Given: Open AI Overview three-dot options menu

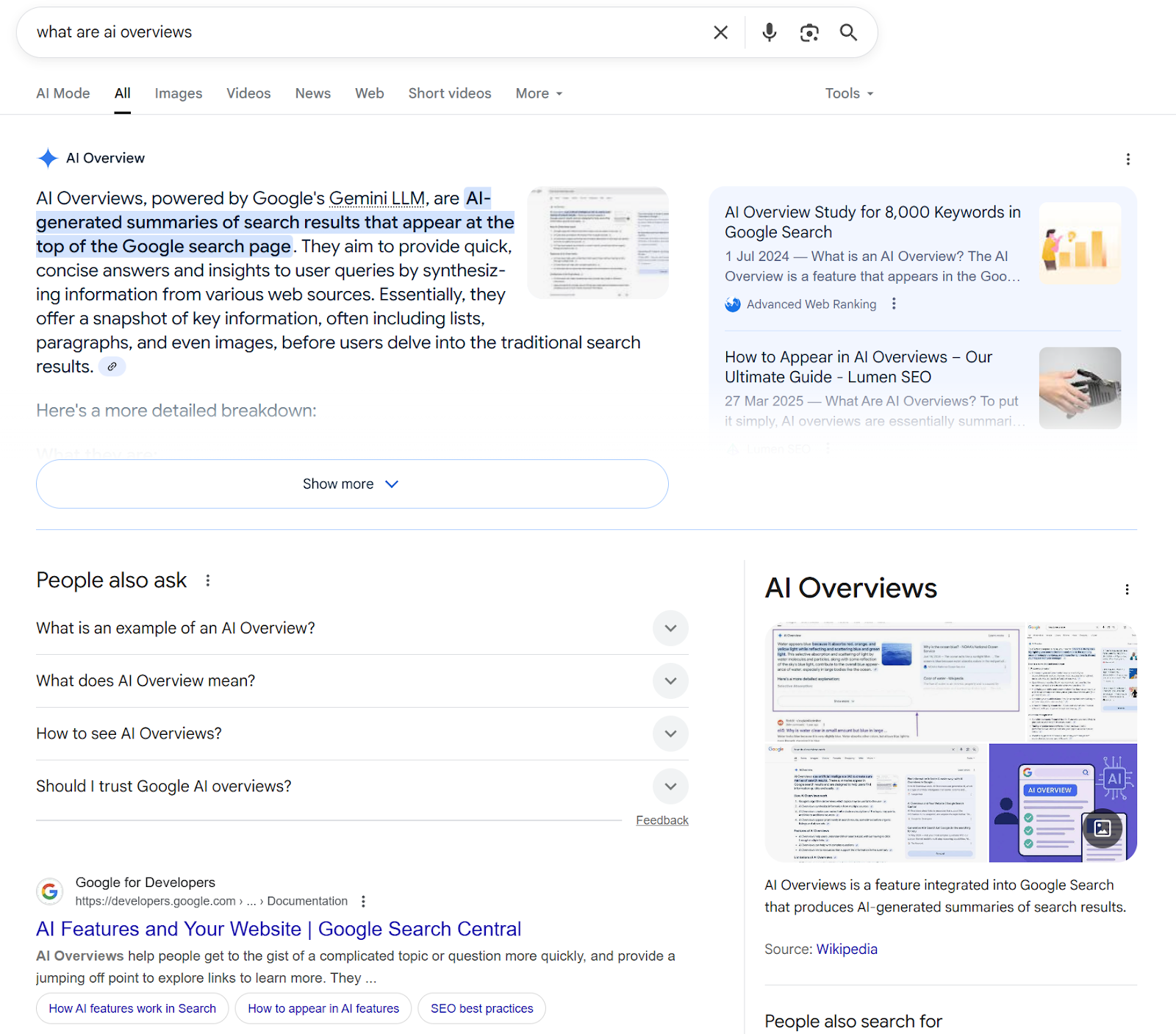Looking at the screenshot, I should [x=1128, y=159].
